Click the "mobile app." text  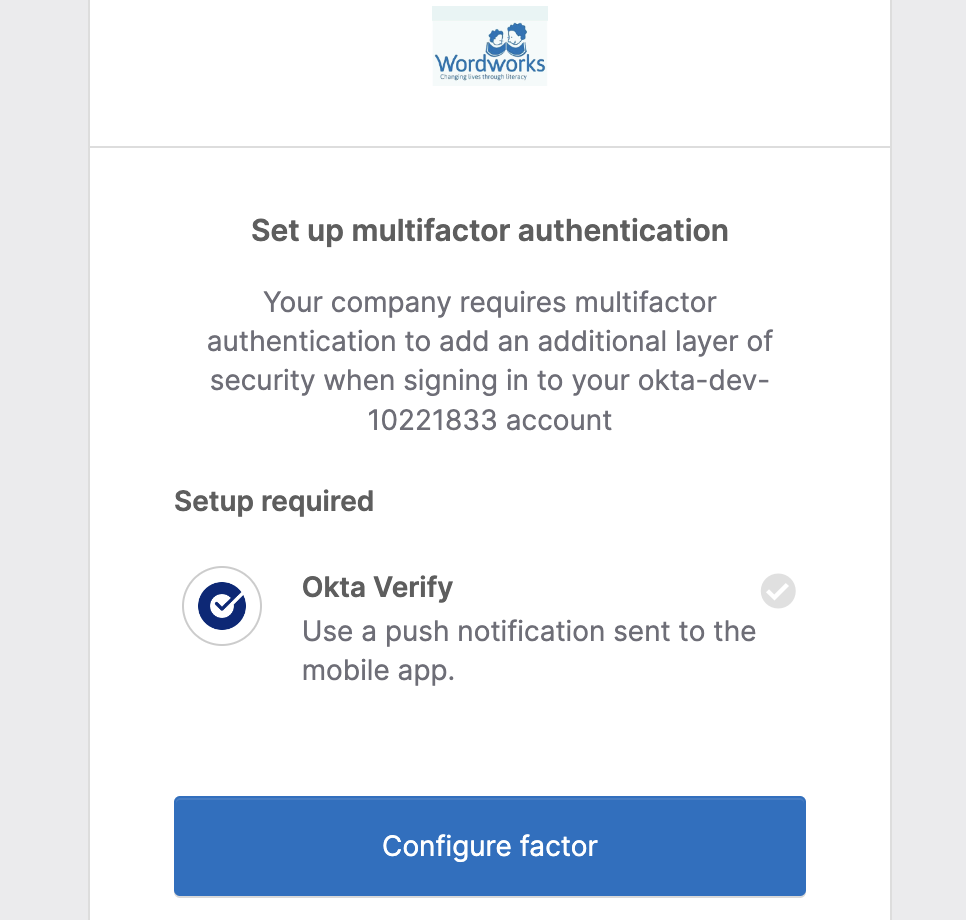click(x=378, y=670)
